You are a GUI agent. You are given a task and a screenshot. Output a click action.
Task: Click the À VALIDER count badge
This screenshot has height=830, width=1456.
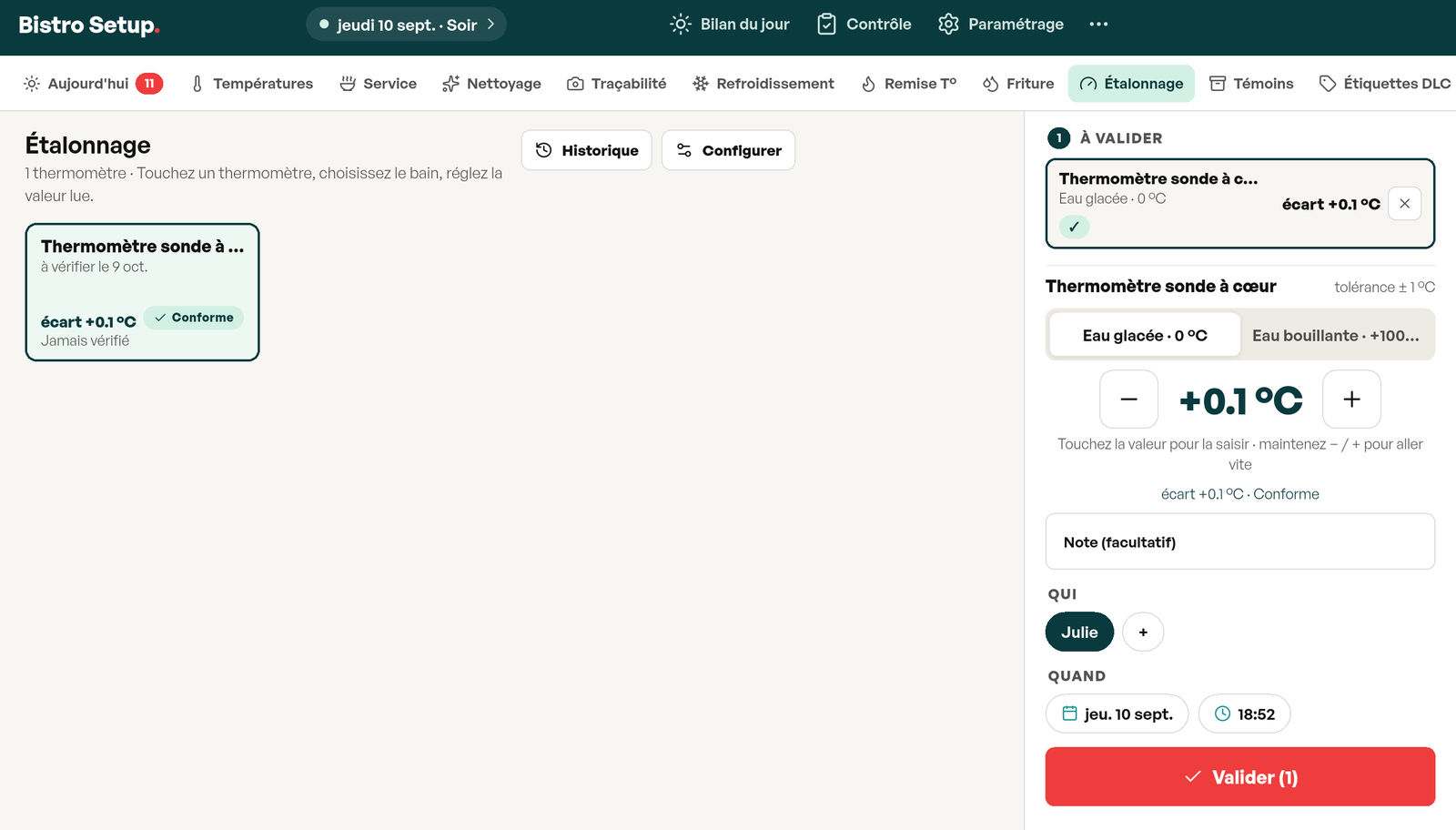pos(1059,138)
